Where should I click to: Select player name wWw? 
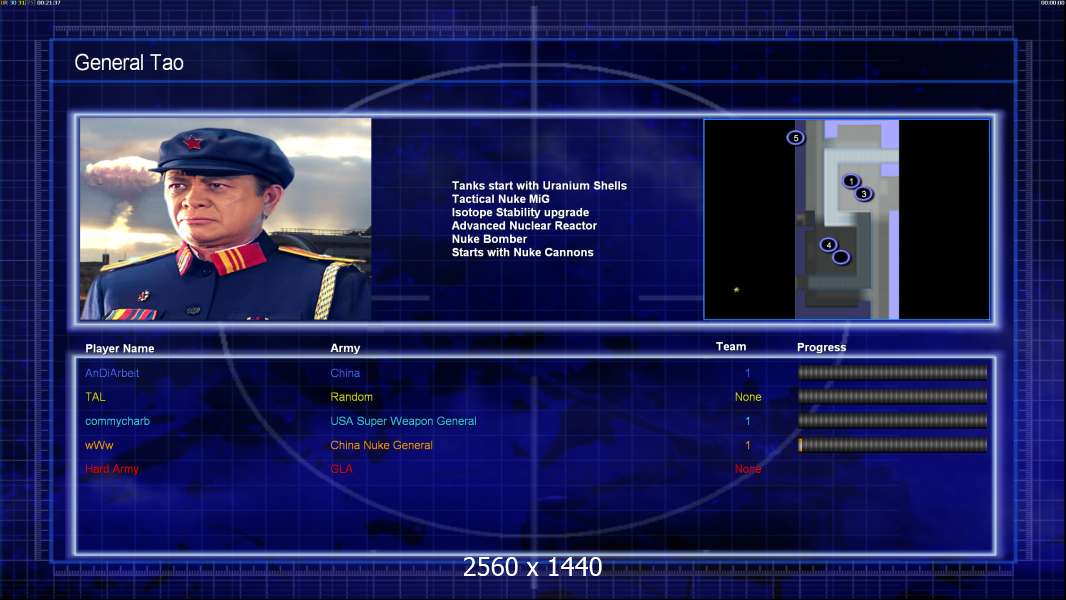click(99, 446)
